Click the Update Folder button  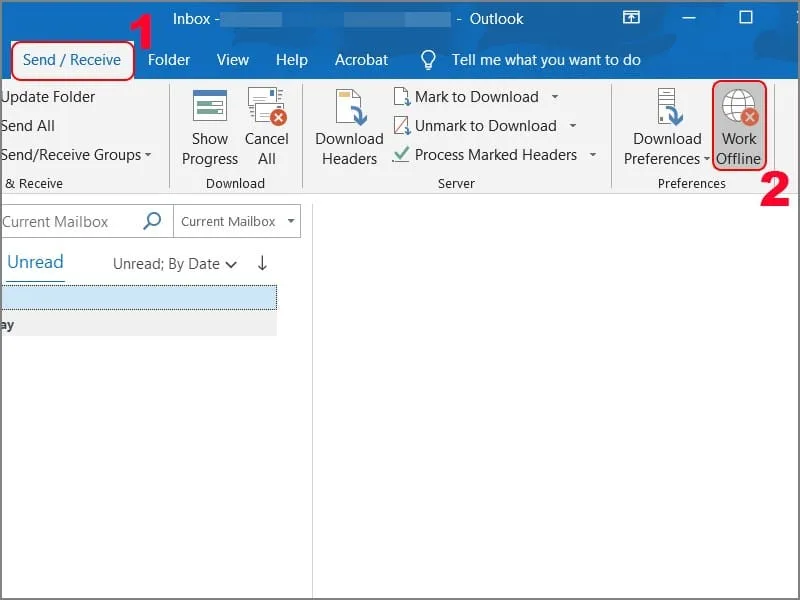click(48, 97)
